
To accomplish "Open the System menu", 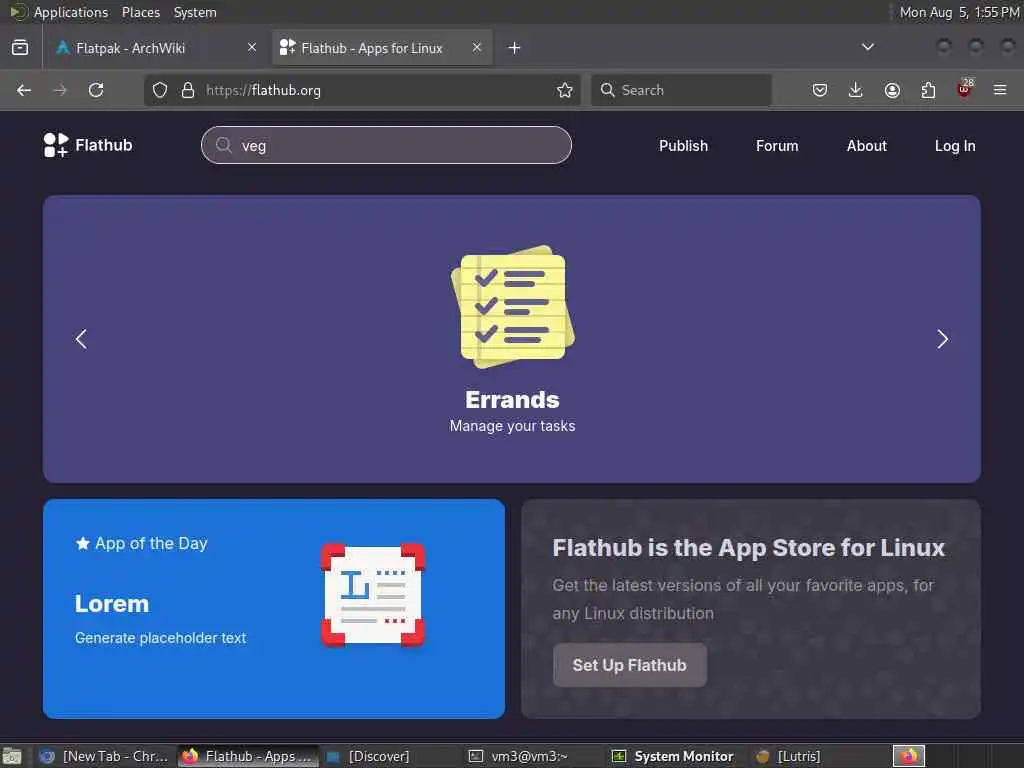I will pyautogui.click(x=195, y=12).
